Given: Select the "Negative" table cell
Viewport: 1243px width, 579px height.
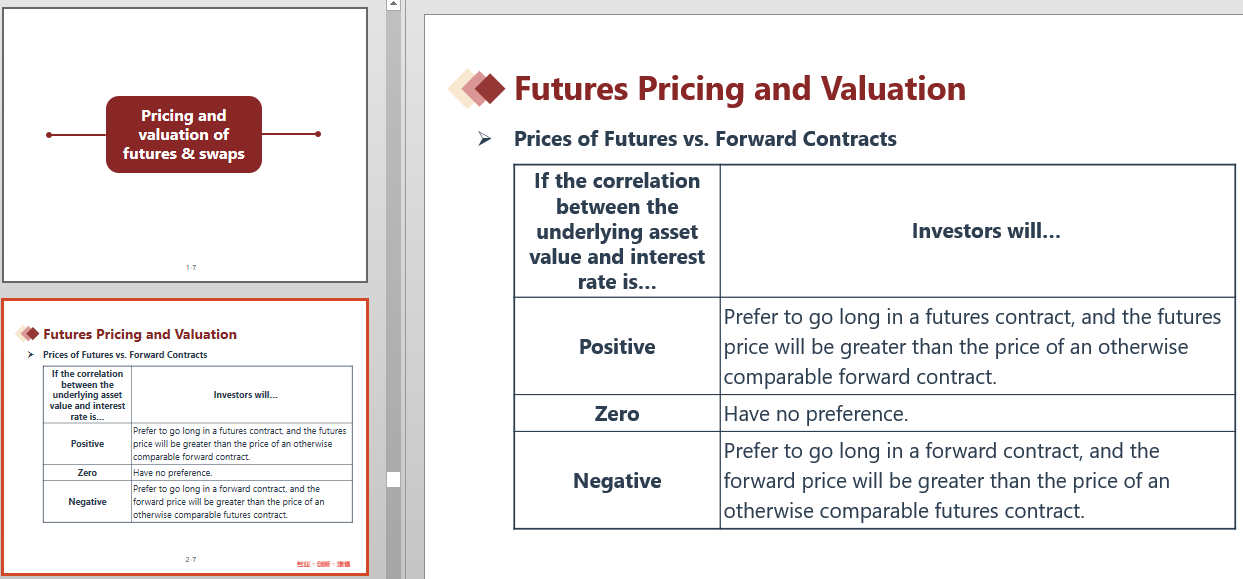Looking at the screenshot, I should click(x=617, y=481).
